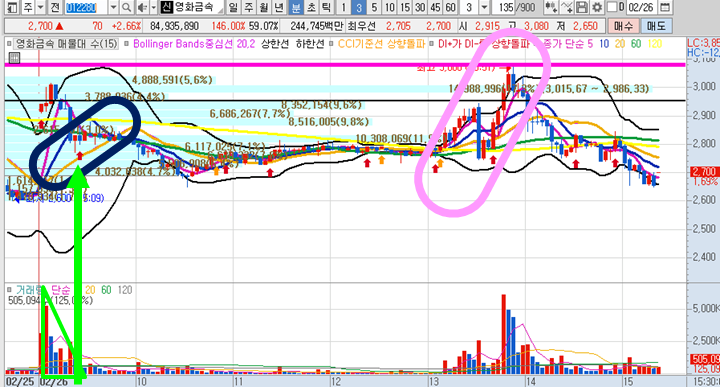Select the 30-minute interval button

420,7
